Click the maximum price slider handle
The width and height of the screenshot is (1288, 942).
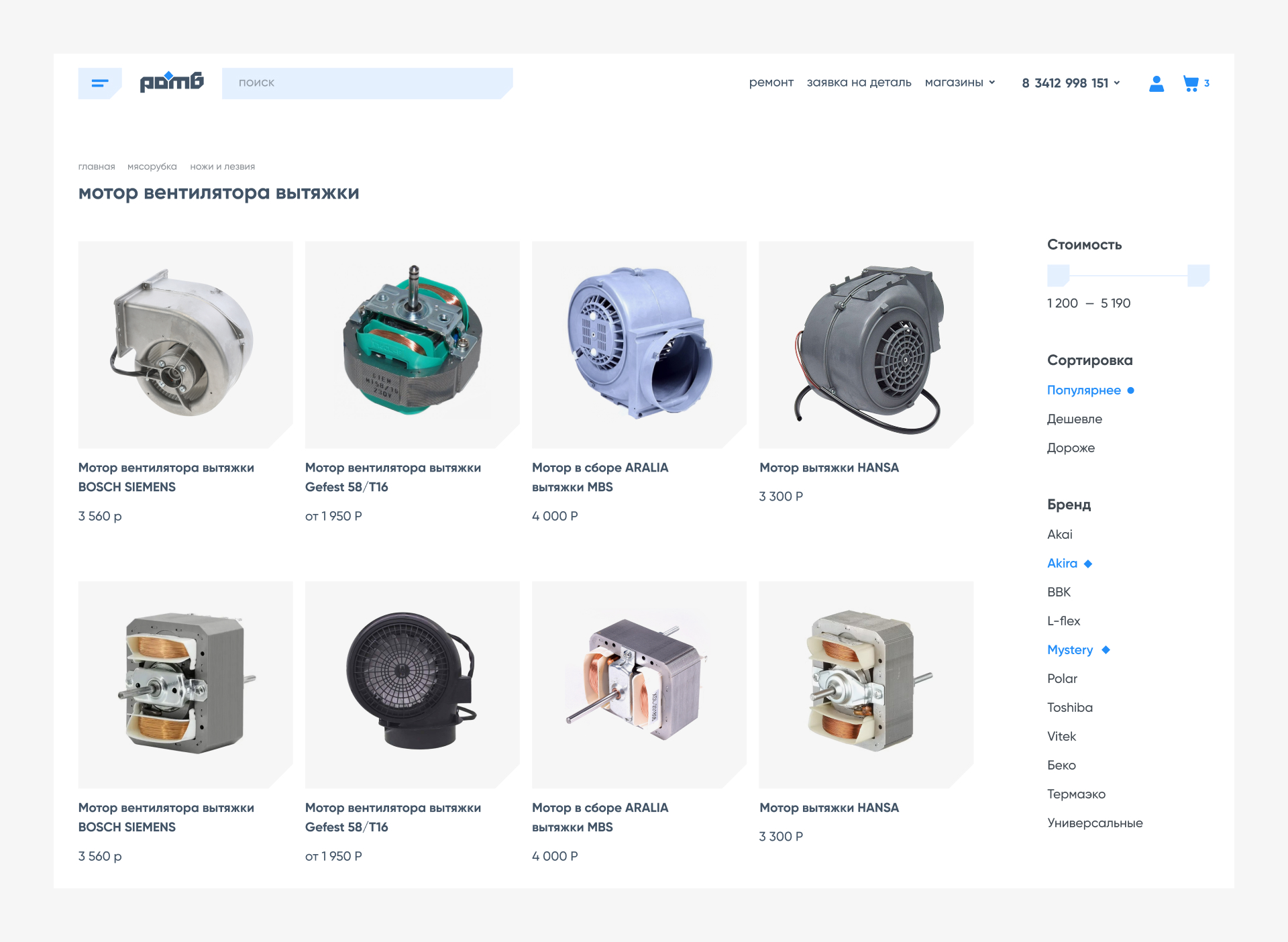coord(1198,276)
